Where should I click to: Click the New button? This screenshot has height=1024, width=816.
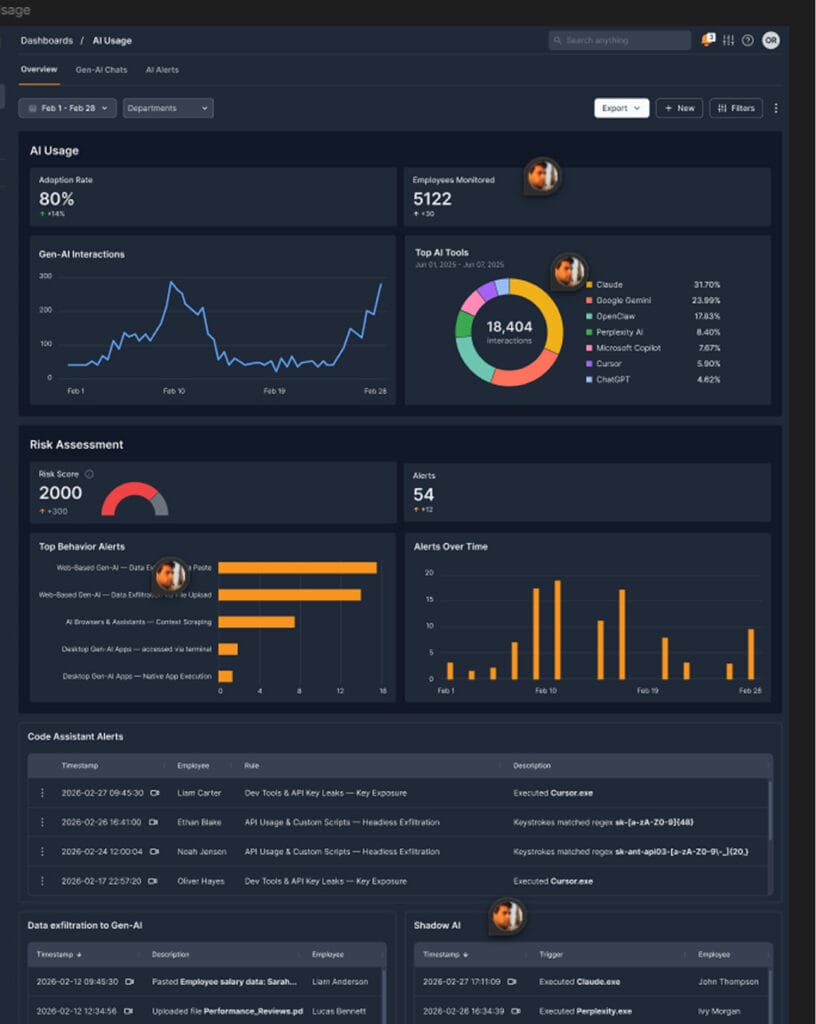click(x=679, y=108)
